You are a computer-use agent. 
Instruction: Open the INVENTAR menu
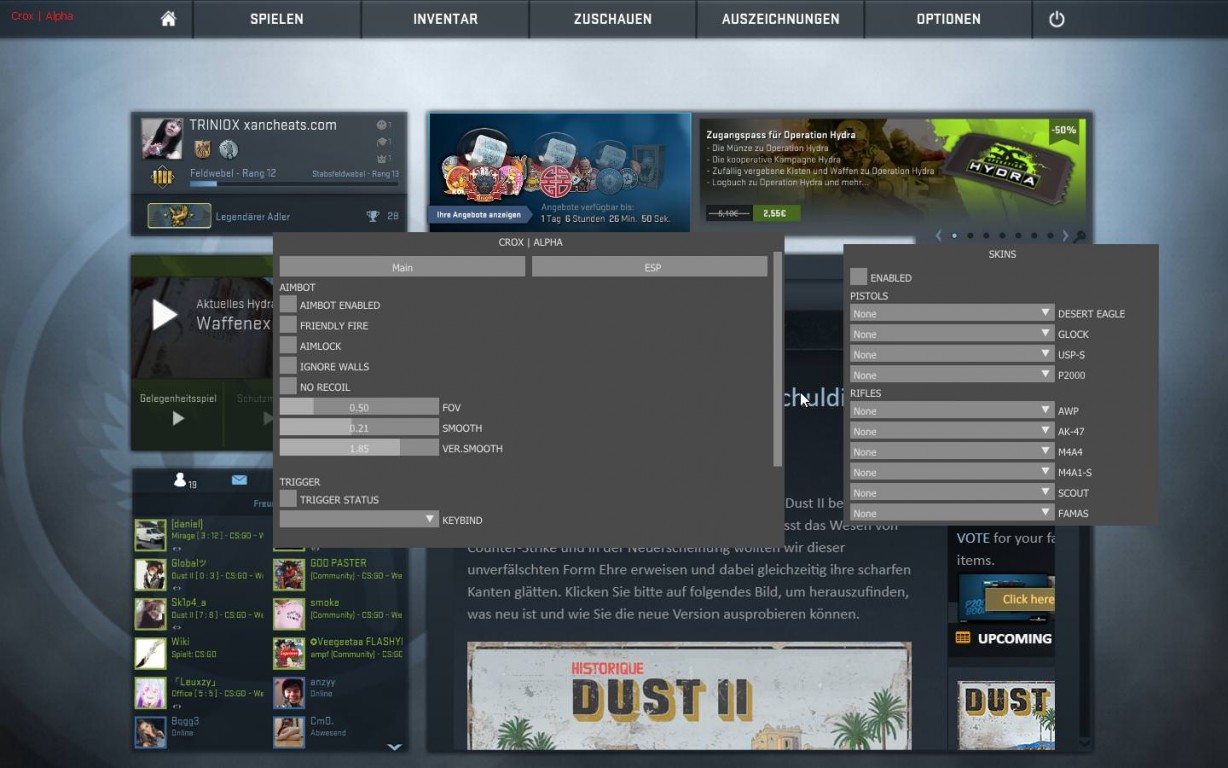(445, 19)
